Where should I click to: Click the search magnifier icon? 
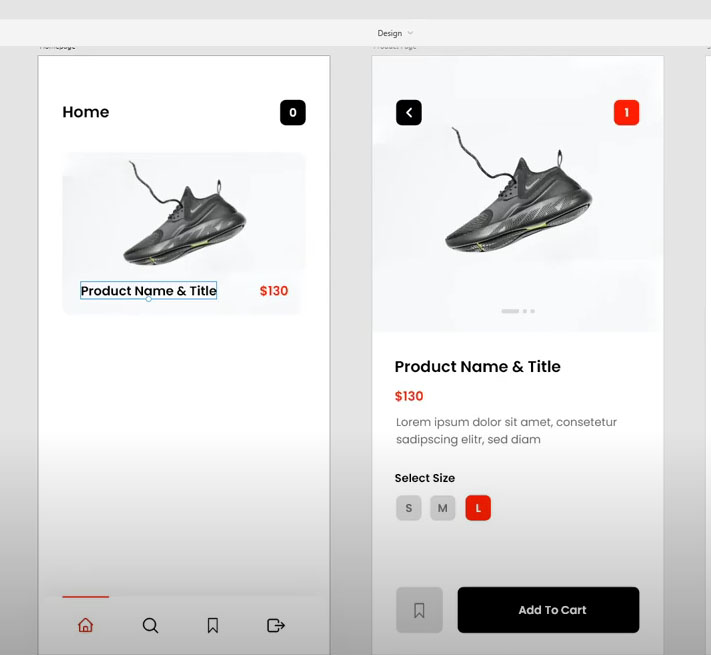150,625
